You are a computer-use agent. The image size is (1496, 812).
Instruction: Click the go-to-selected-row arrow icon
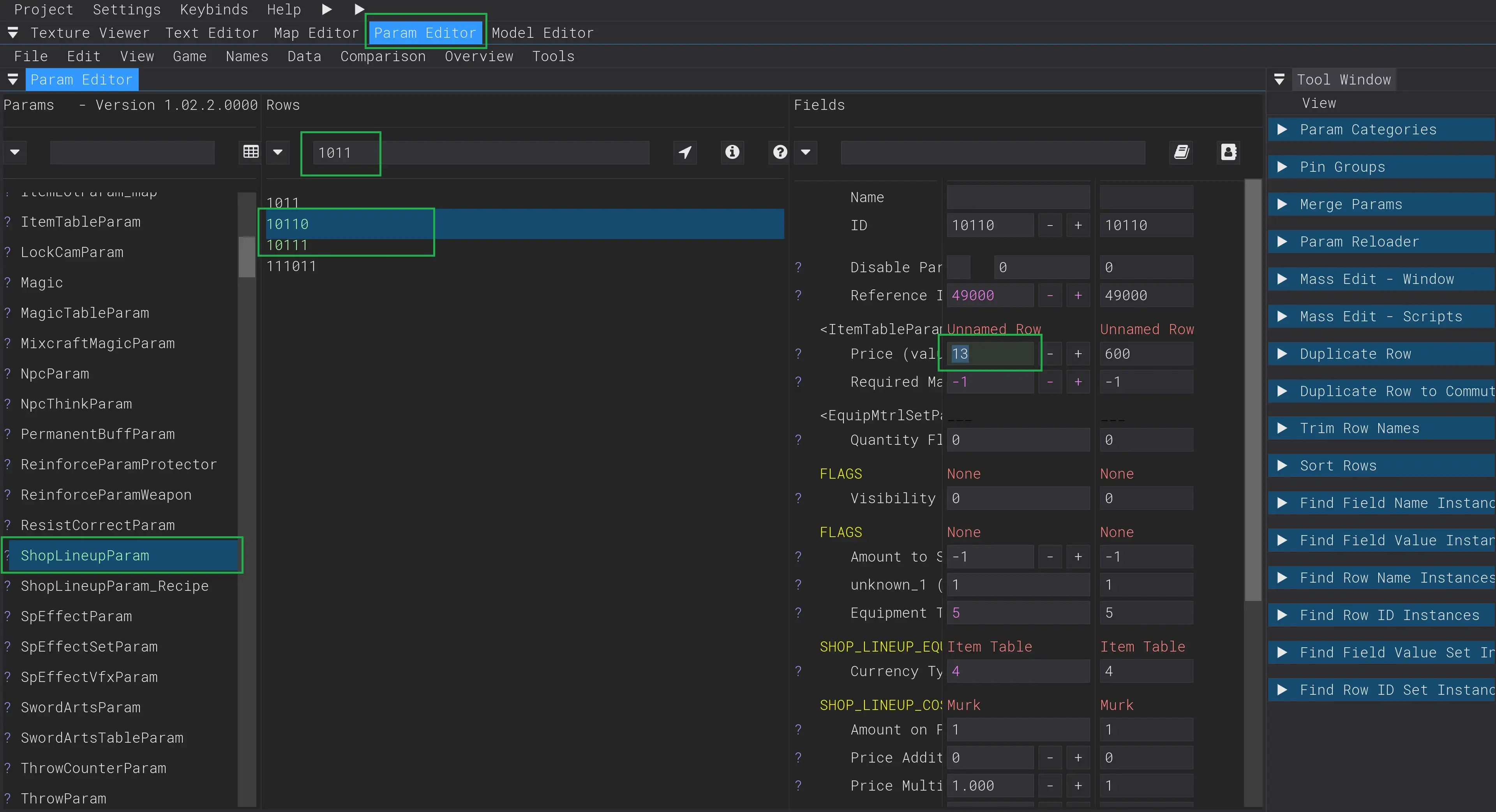click(685, 152)
